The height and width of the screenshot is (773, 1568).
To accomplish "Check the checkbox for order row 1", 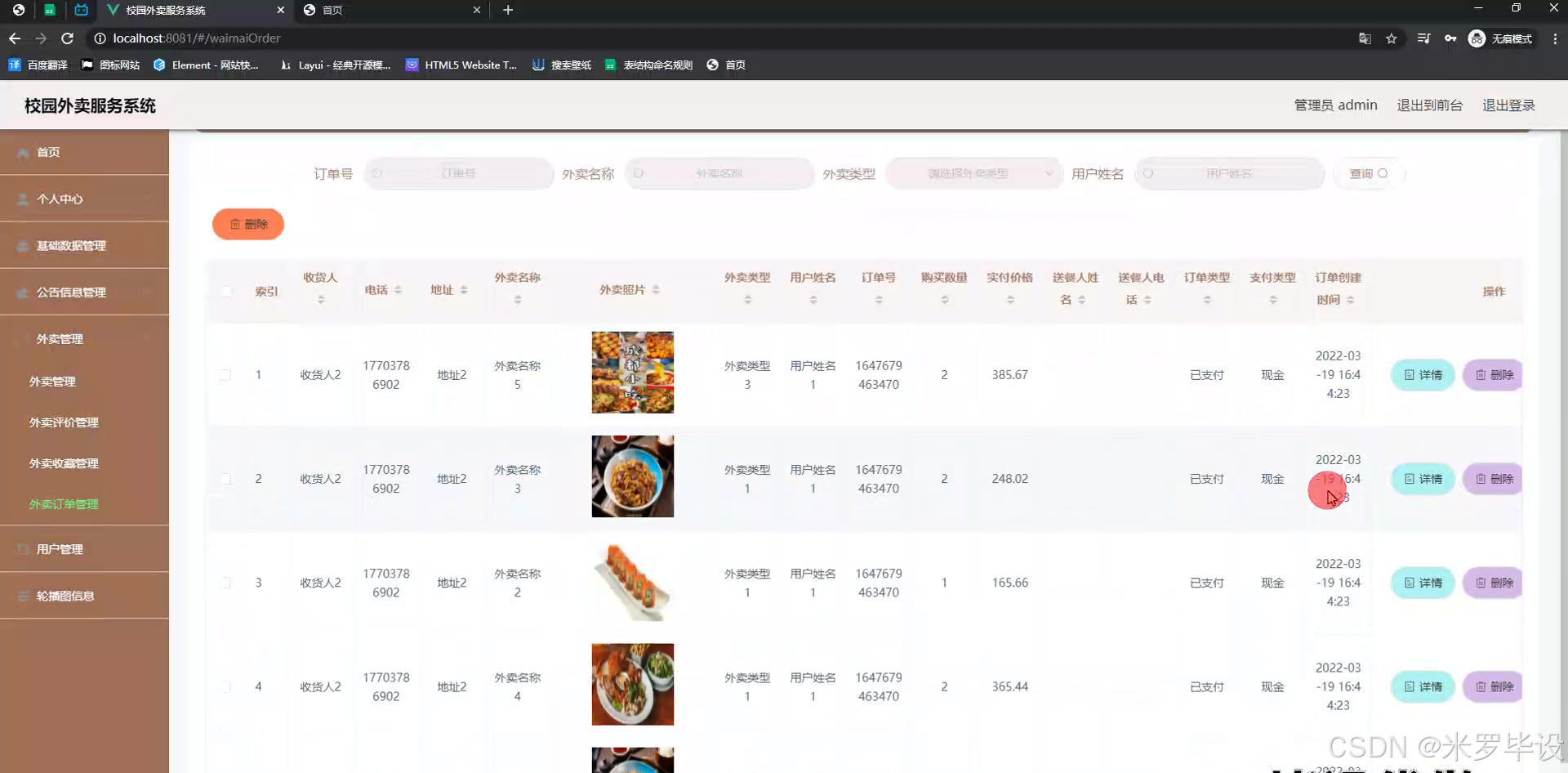I will click(x=227, y=374).
